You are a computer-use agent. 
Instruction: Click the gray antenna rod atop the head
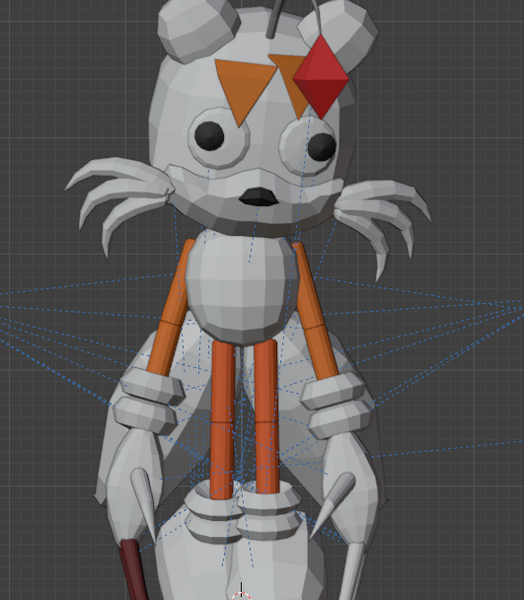276,18
